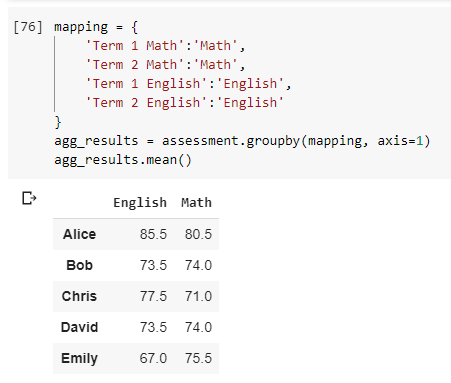Click David's Math value 74.0
The width and height of the screenshot is (451, 383).
198,327
